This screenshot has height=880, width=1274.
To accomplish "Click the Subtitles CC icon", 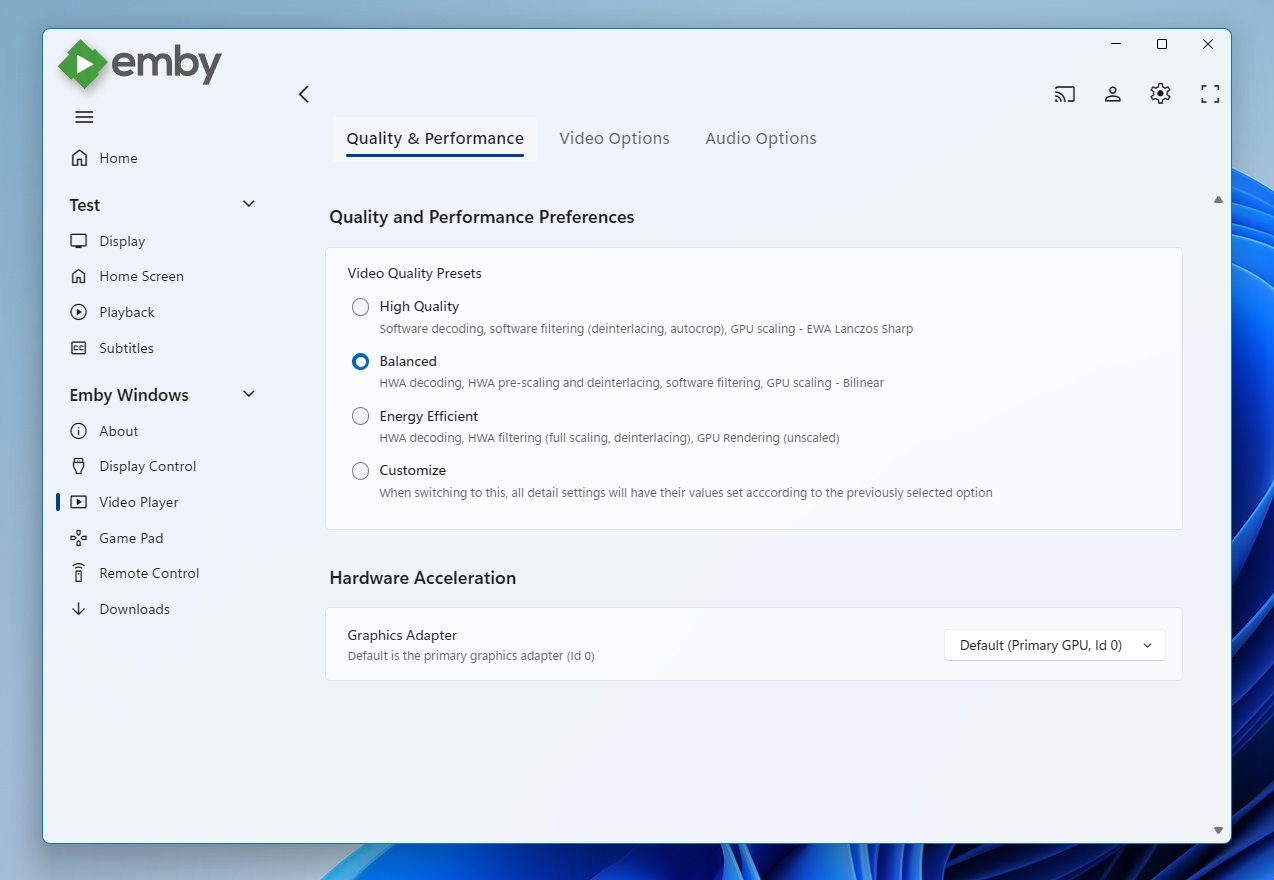I will tap(79, 348).
